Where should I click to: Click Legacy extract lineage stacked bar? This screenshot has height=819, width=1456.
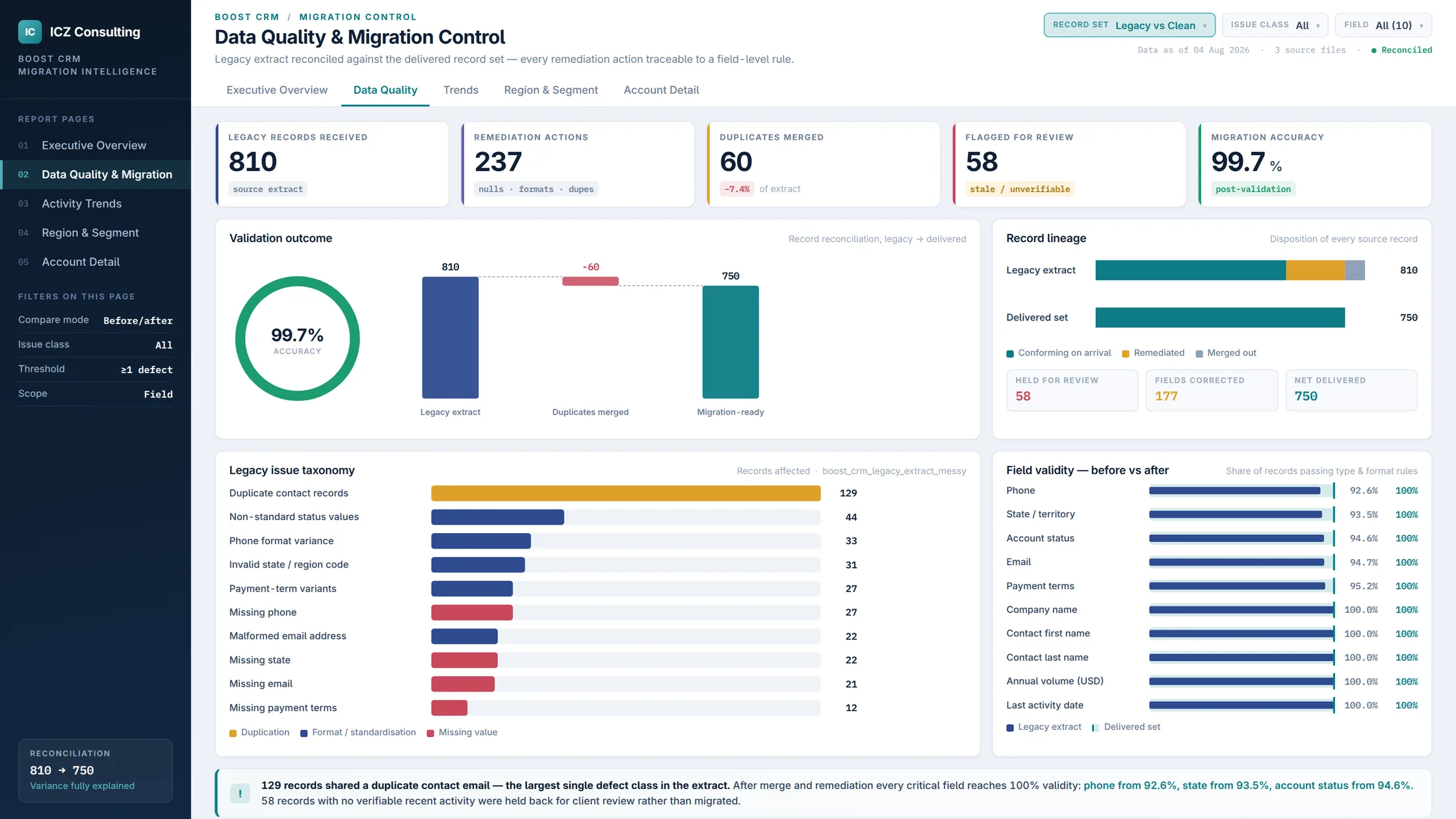1230,270
